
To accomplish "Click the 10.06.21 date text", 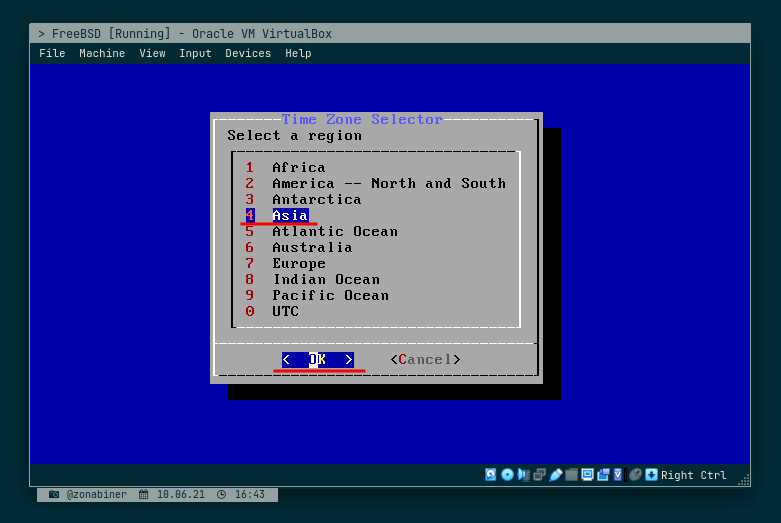I will pyautogui.click(x=181, y=494).
